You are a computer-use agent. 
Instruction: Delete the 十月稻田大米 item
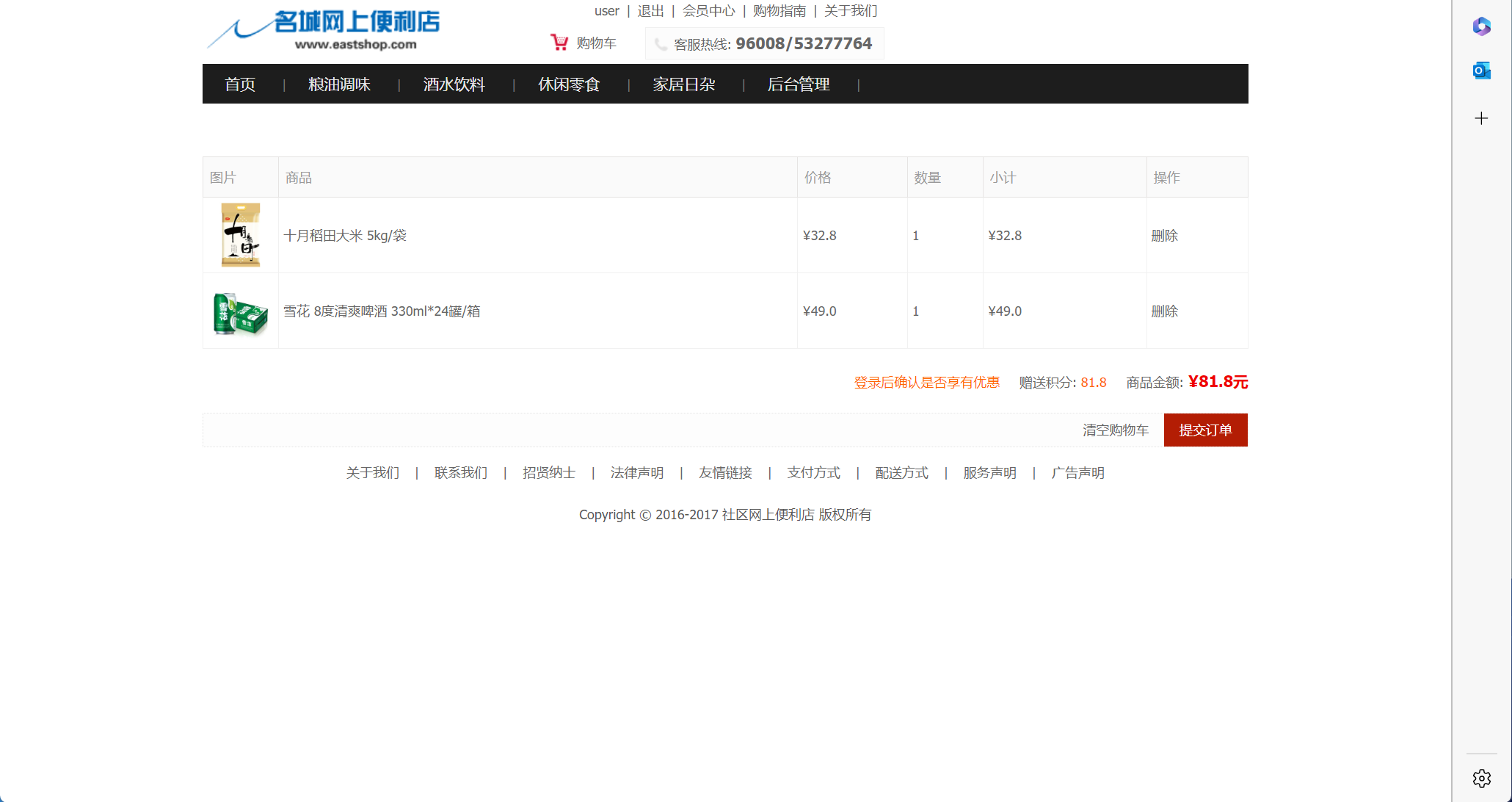coord(1164,236)
